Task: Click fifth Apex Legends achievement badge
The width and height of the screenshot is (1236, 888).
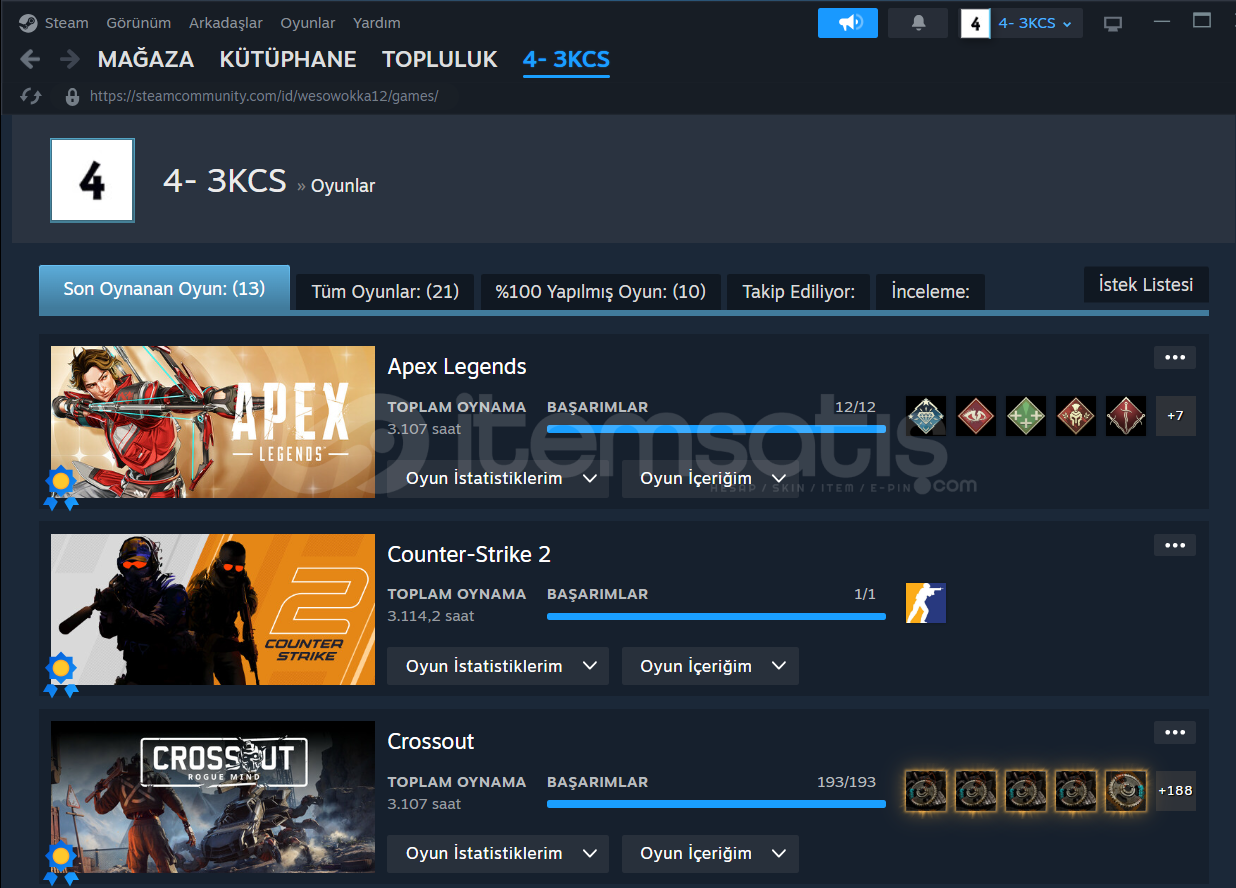Action: [1126, 416]
